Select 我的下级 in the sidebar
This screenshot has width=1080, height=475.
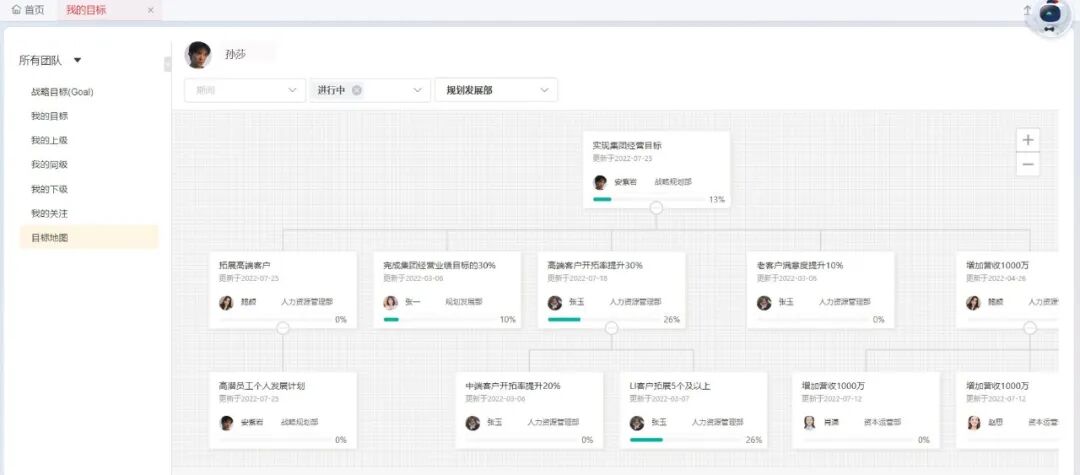pyautogui.click(x=50, y=189)
